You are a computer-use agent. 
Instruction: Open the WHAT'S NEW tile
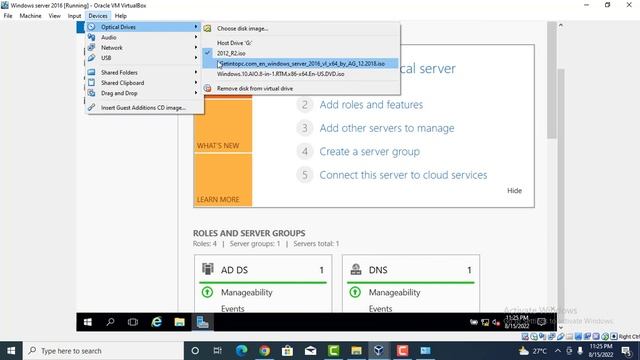[x=223, y=126]
